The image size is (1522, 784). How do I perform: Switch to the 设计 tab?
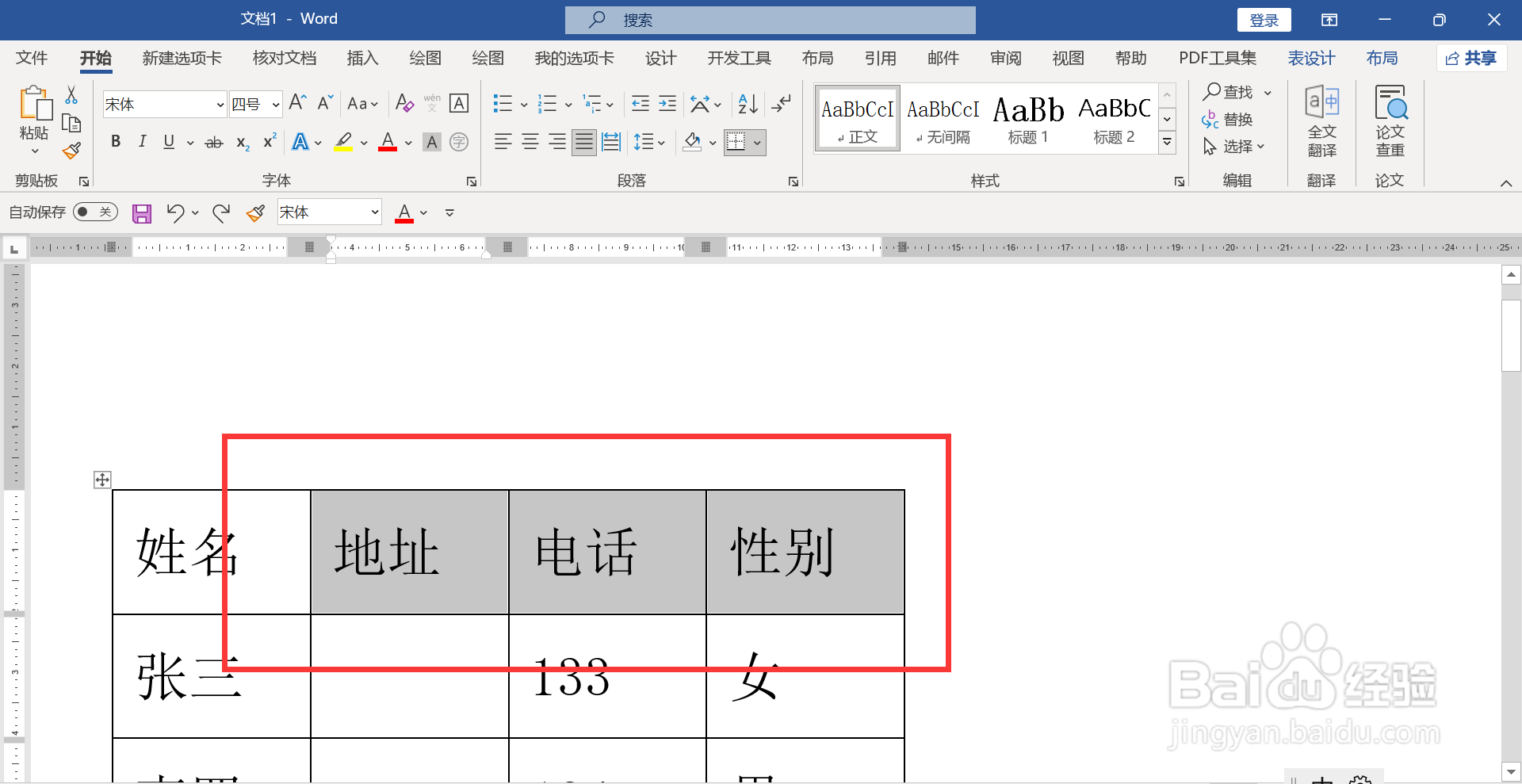click(x=660, y=58)
